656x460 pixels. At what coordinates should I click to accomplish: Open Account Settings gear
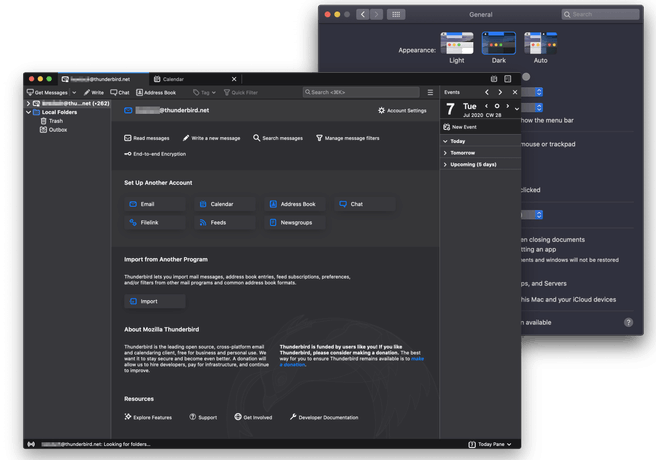click(402, 110)
